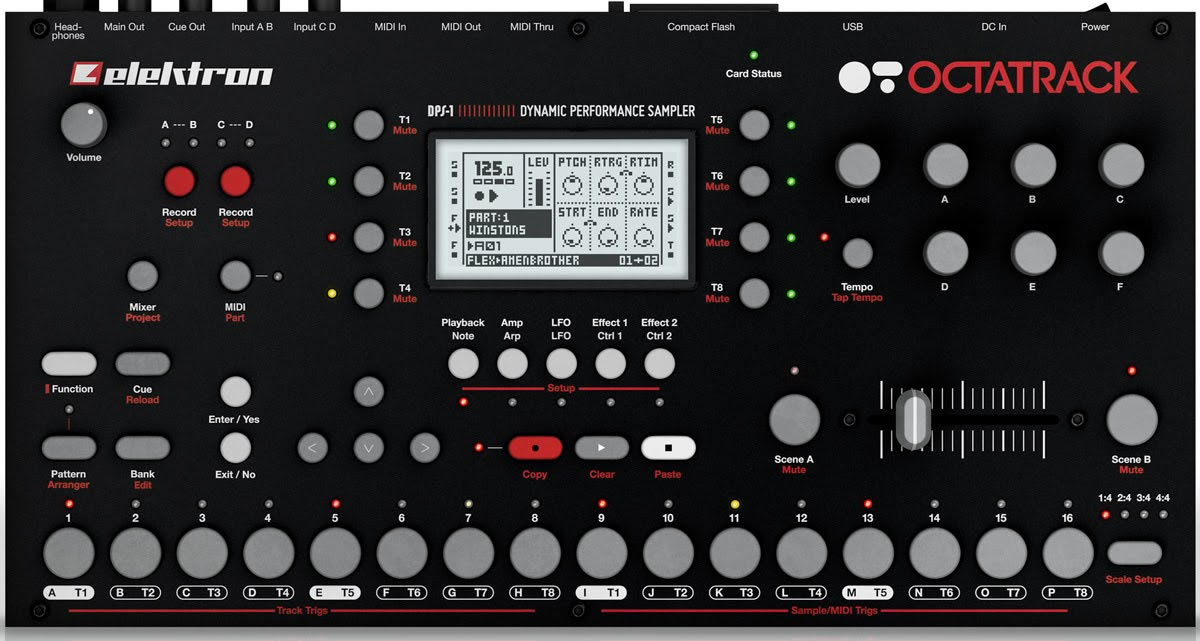Mute track T6 with its button
1200x641 pixels.
pyautogui.click(x=755, y=181)
